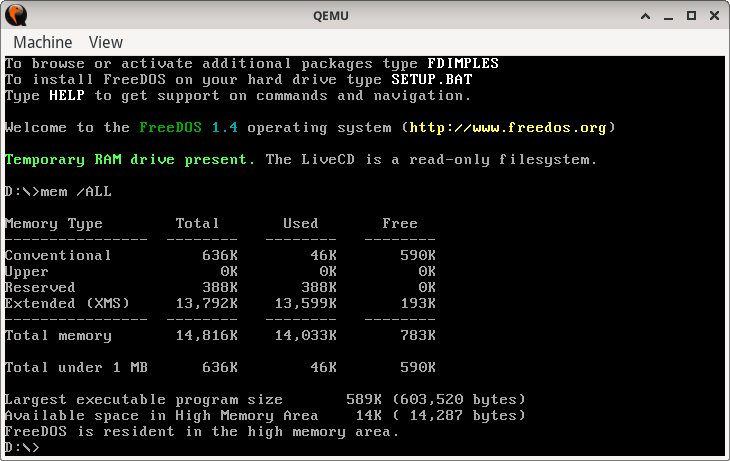
Task: Click 'Largest executable program size' text
Action: point(143,400)
